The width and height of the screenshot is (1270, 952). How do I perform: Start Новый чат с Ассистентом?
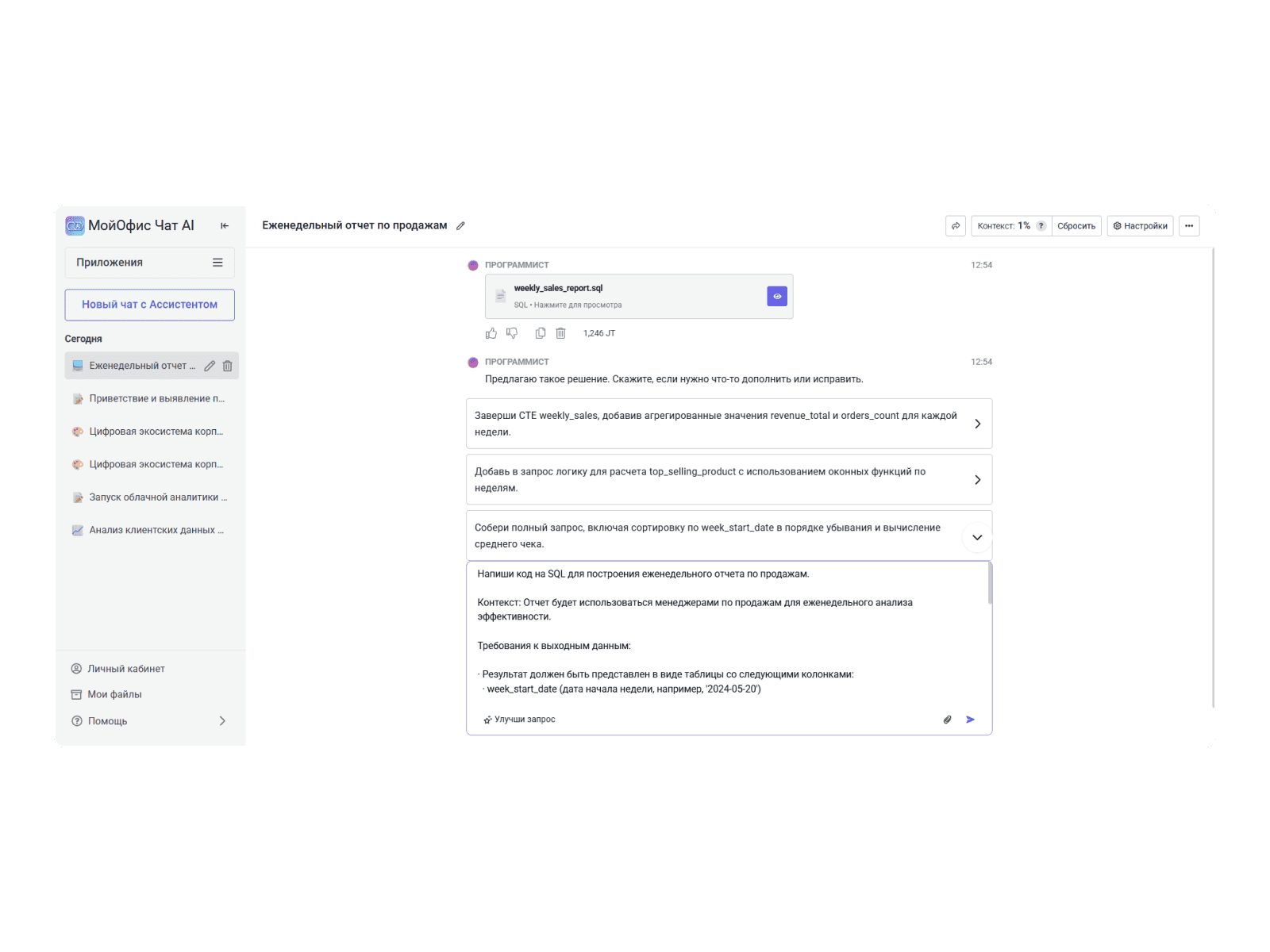(149, 305)
